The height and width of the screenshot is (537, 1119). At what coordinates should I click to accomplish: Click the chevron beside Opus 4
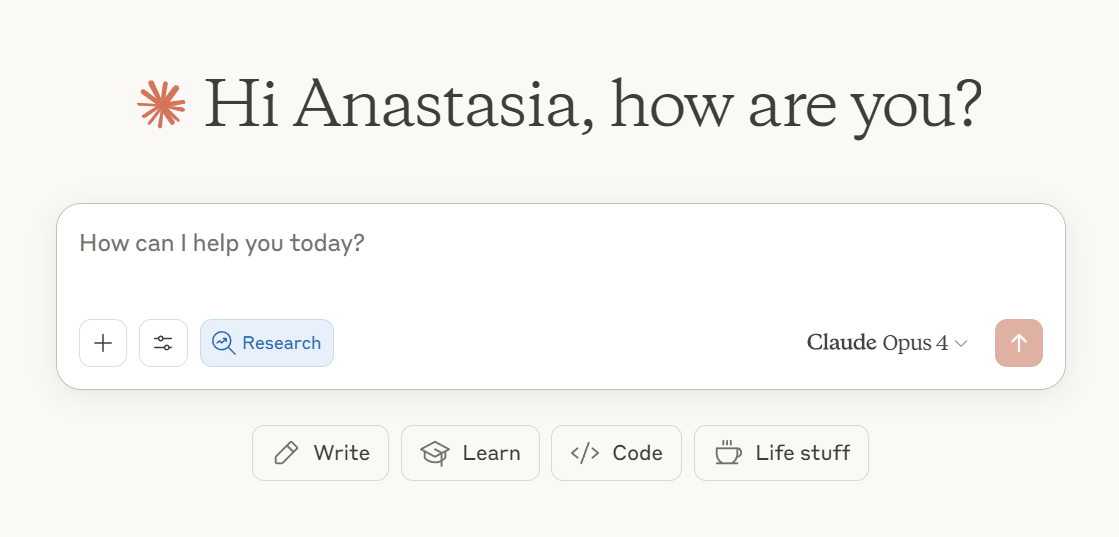961,343
